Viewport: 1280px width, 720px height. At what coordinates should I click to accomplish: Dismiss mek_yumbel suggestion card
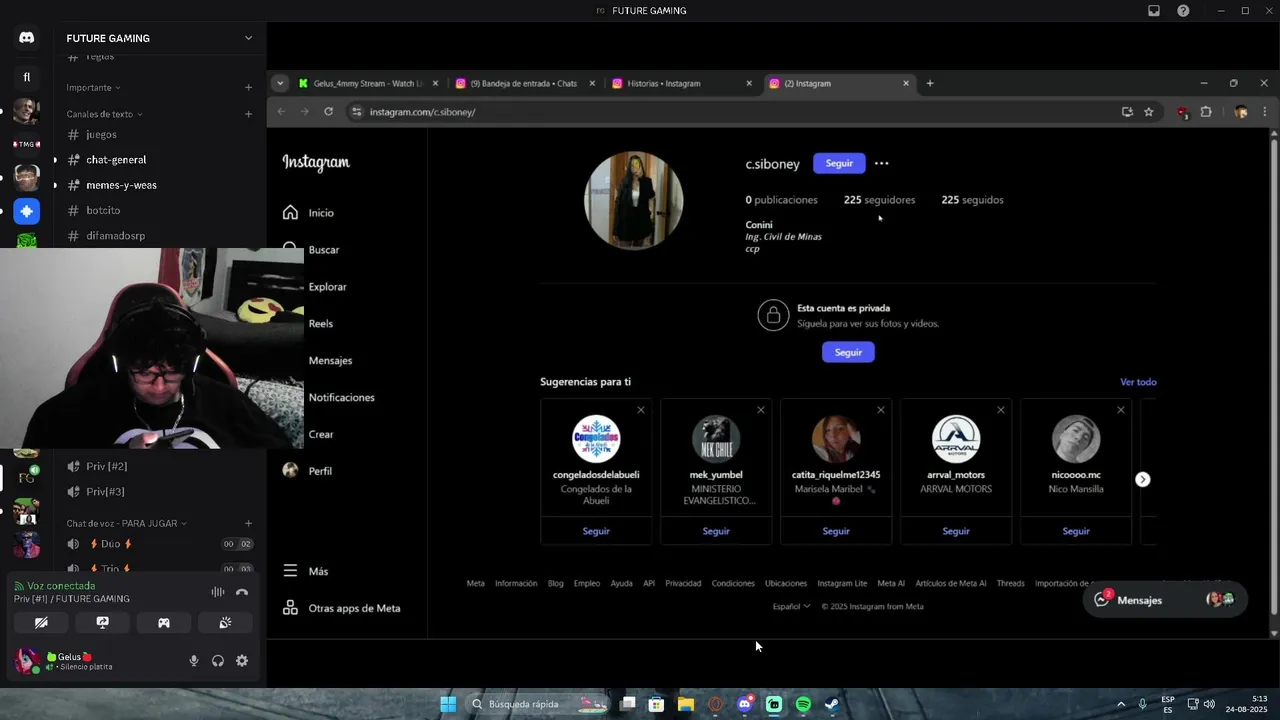761,410
